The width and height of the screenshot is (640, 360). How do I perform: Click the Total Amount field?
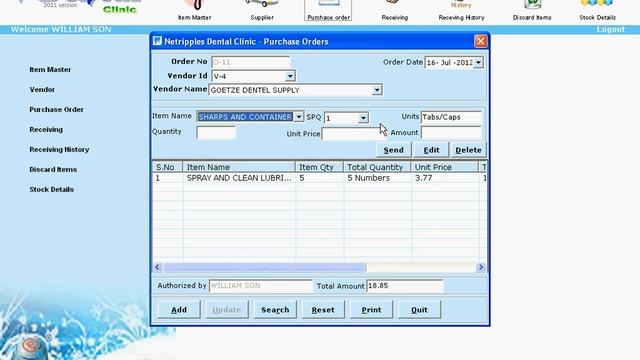coord(404,286)
